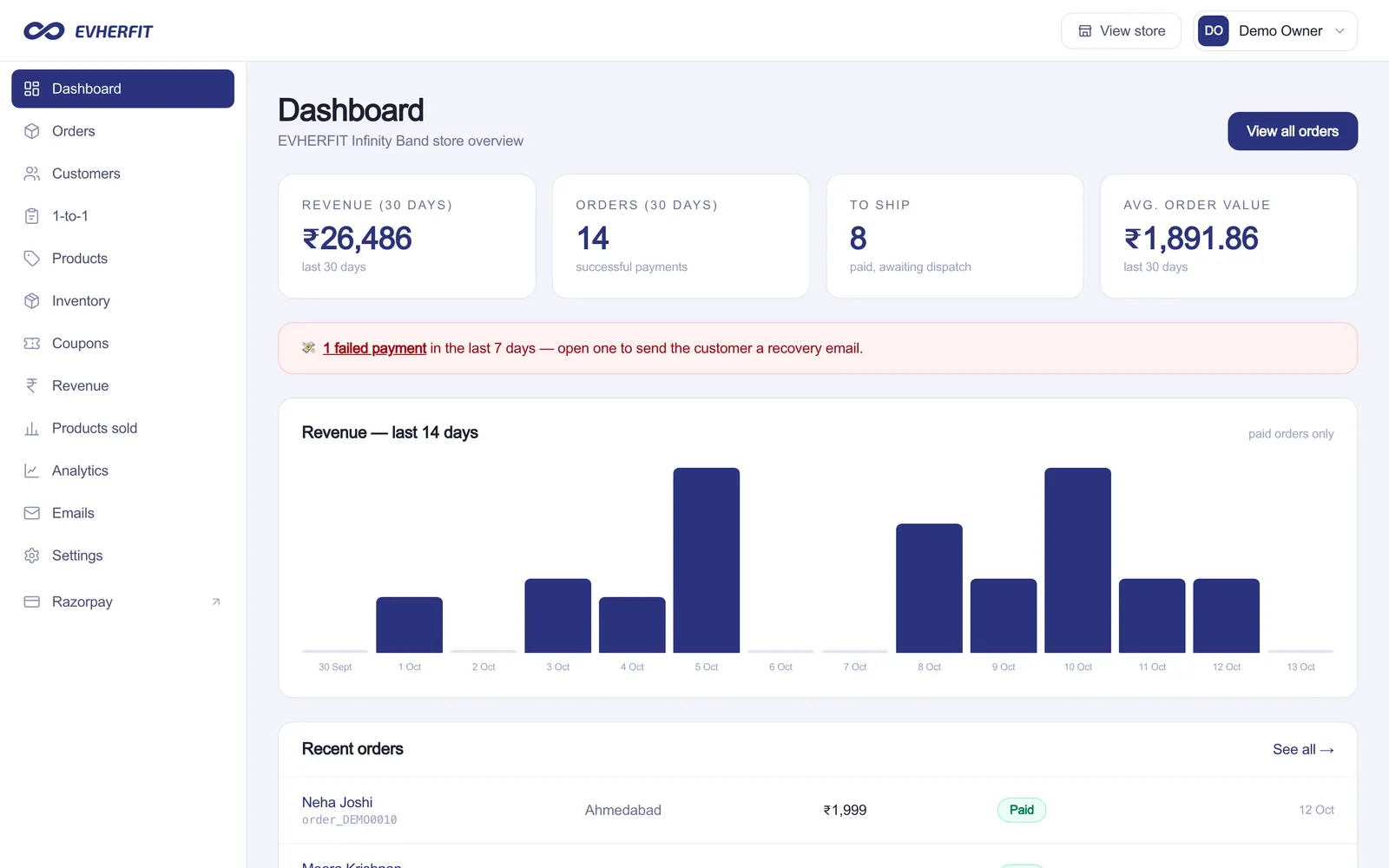Click the Products sold bar chart icon

pyautogui.click(x=32, y=429)
